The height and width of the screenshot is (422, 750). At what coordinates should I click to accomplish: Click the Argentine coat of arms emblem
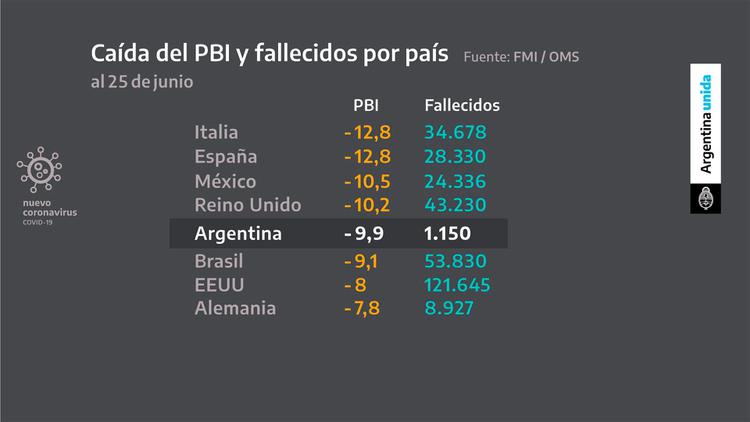705,198
